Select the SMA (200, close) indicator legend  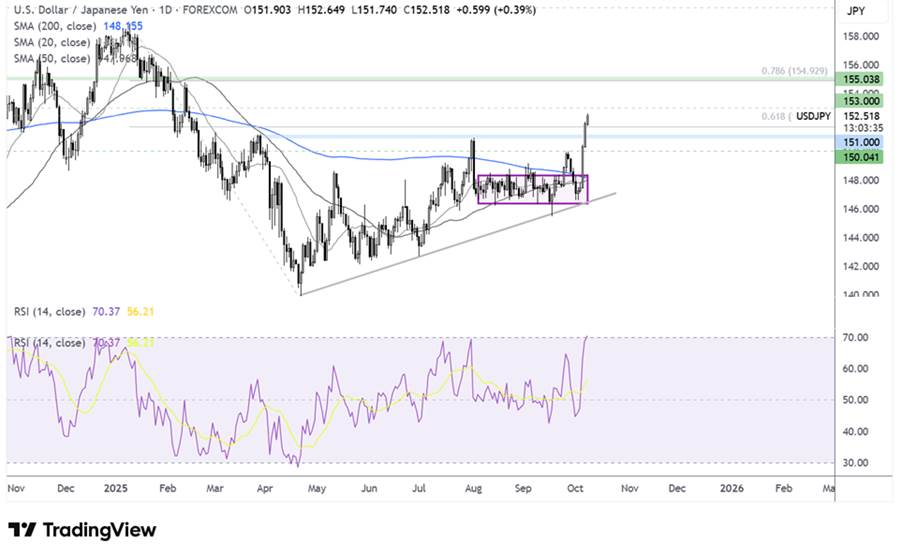48,26
